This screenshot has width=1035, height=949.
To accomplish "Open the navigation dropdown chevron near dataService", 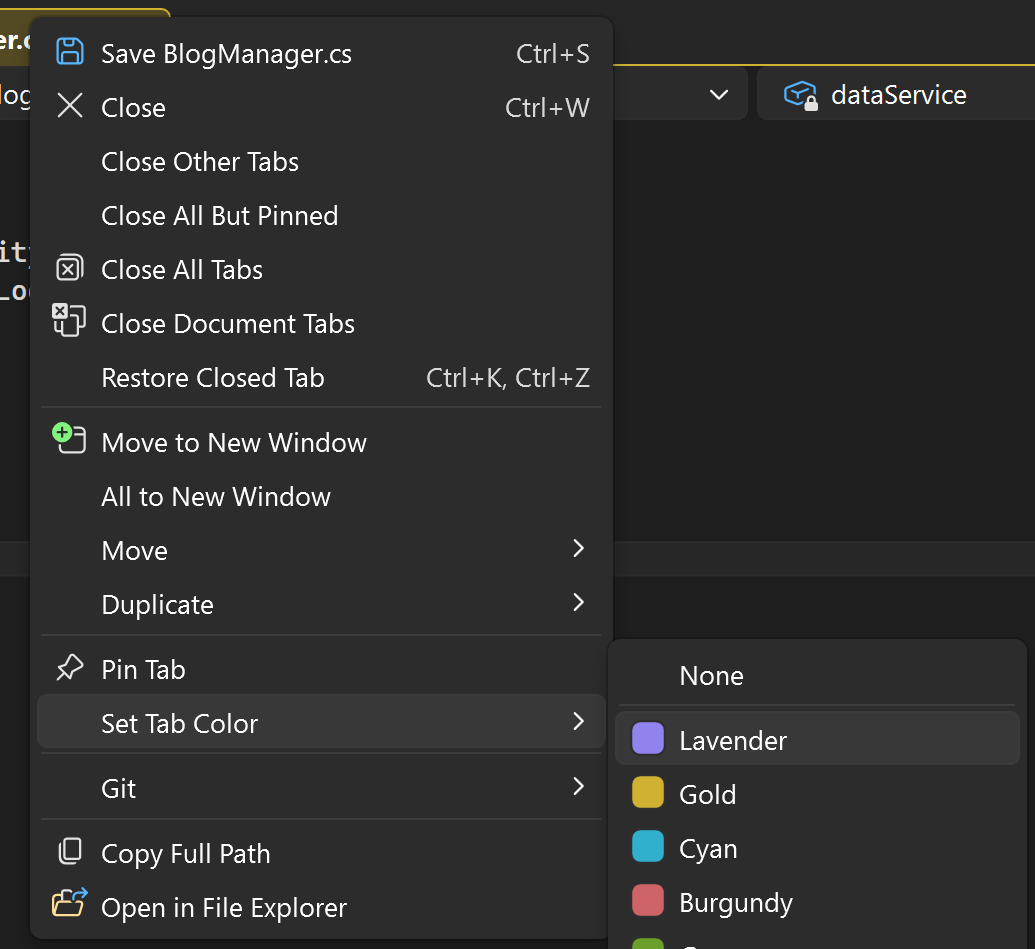I will click(x=719, y=93).
